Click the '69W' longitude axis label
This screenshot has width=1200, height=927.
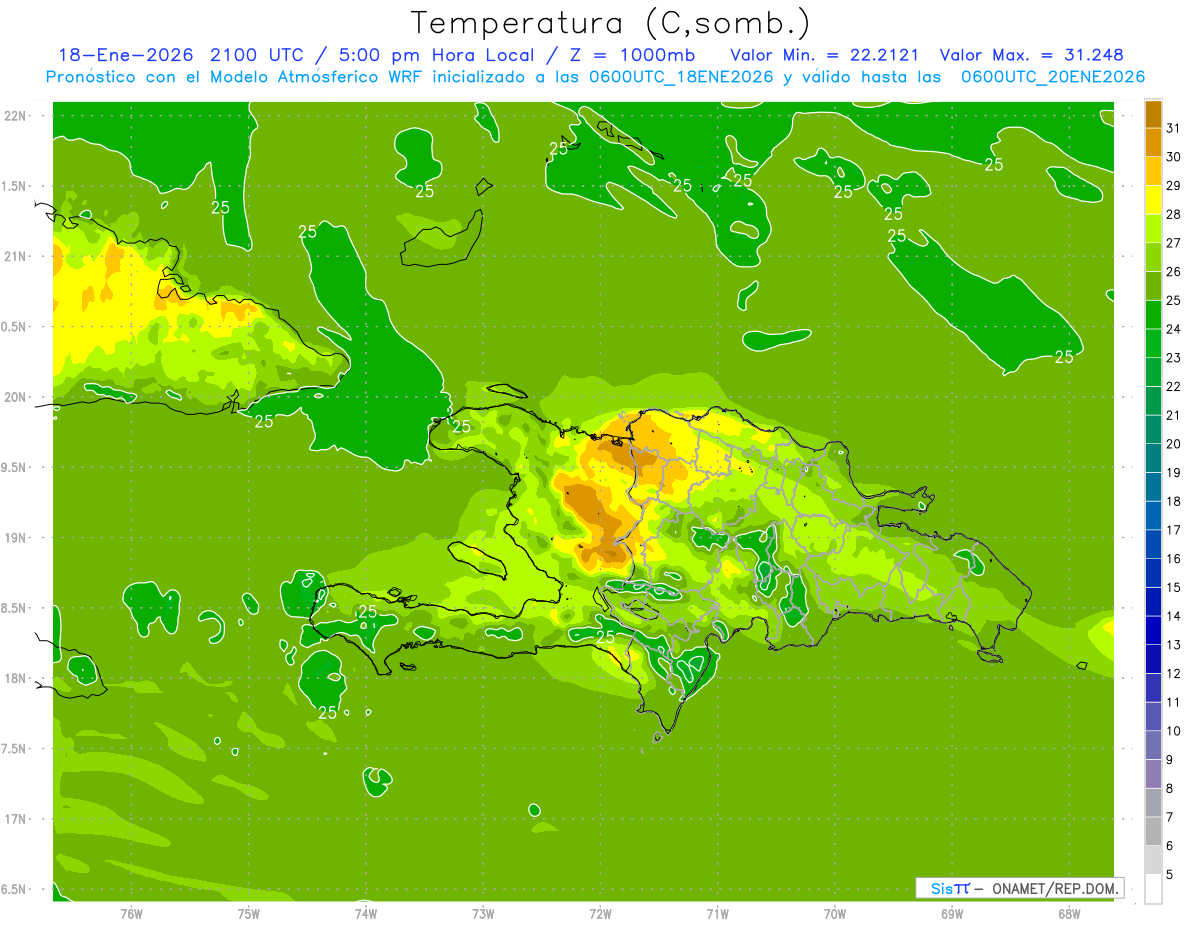click(x=951, y=914)
